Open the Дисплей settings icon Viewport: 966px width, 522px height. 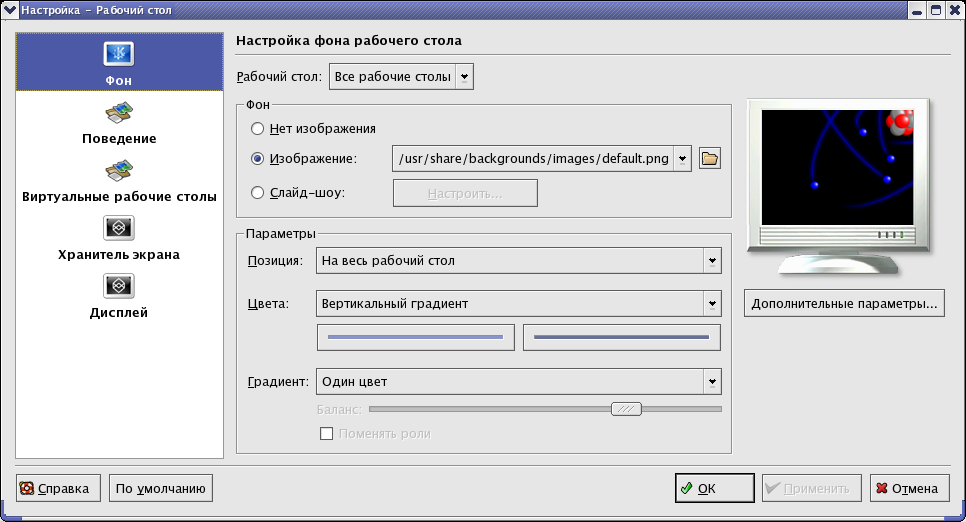coord(119,286)
